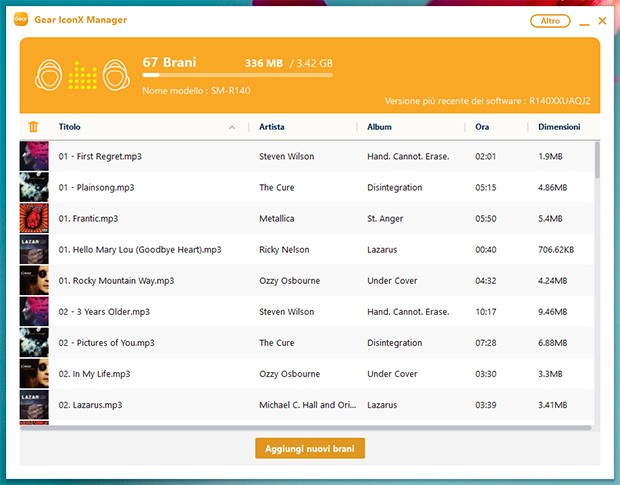
Task: Sort by Ora column header
Action: click(482, 127)
